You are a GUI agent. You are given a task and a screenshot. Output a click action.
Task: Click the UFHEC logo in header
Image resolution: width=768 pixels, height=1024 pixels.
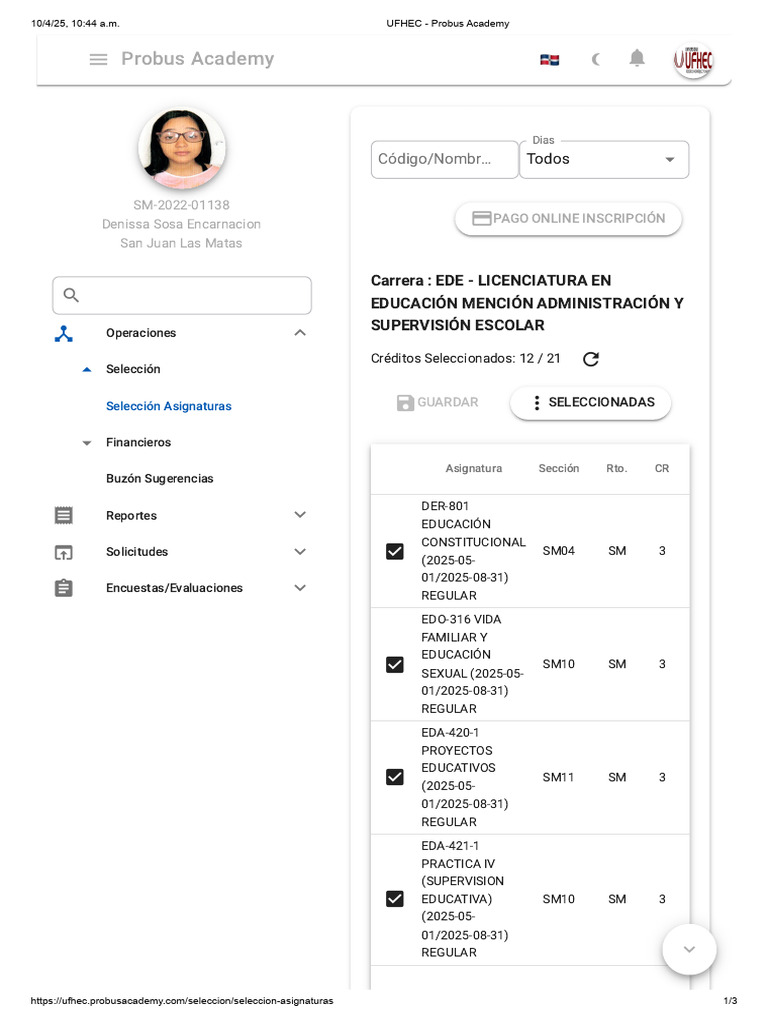(x=693, y=60)
